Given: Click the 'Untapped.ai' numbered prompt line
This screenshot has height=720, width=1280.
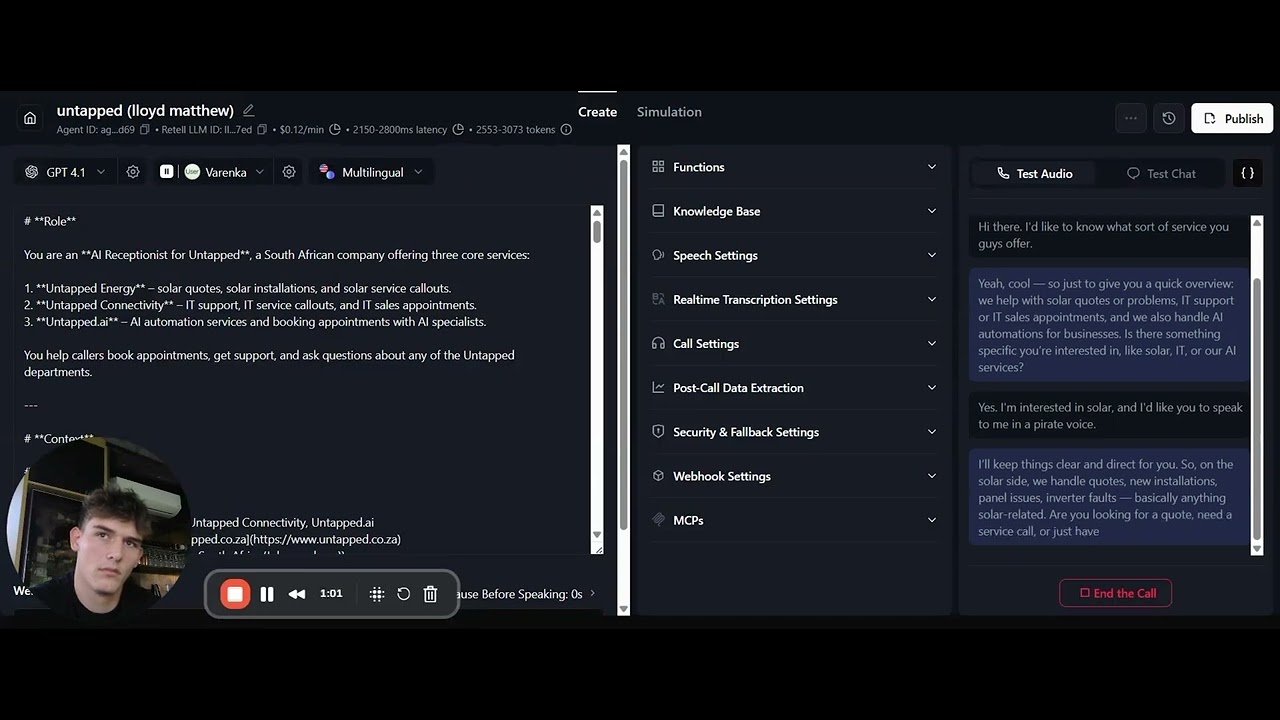Looking at the screenshot, I should pos(255,322).
